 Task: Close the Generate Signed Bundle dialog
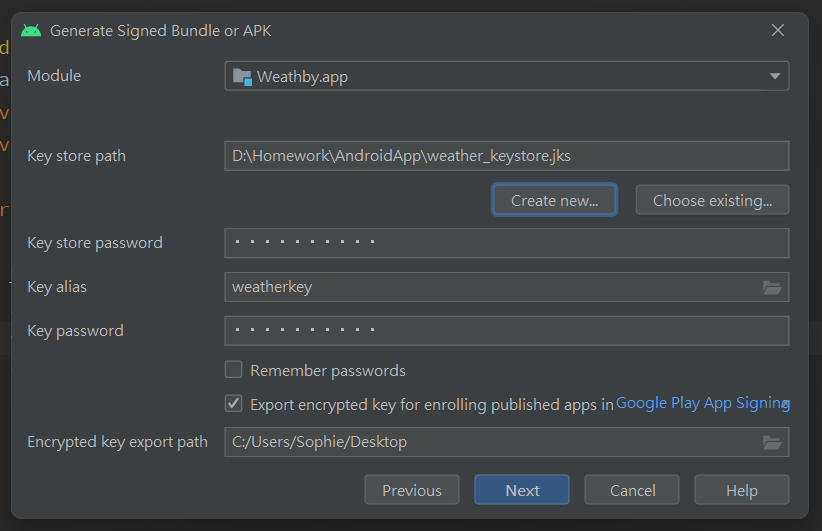click(x=778, y=30)
